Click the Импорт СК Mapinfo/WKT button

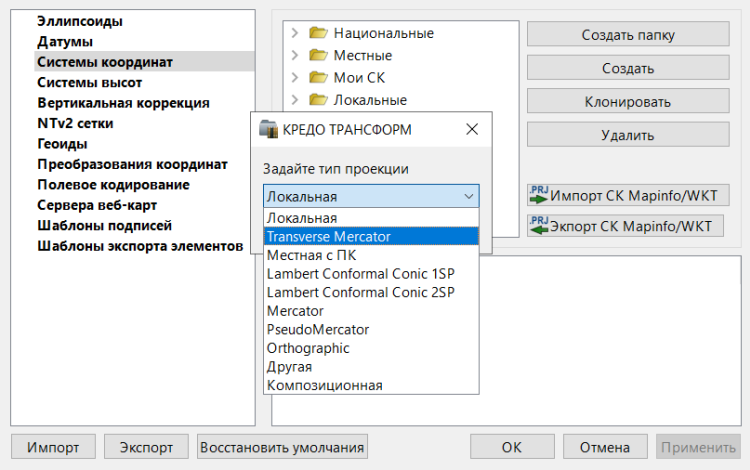click(625, 195)
